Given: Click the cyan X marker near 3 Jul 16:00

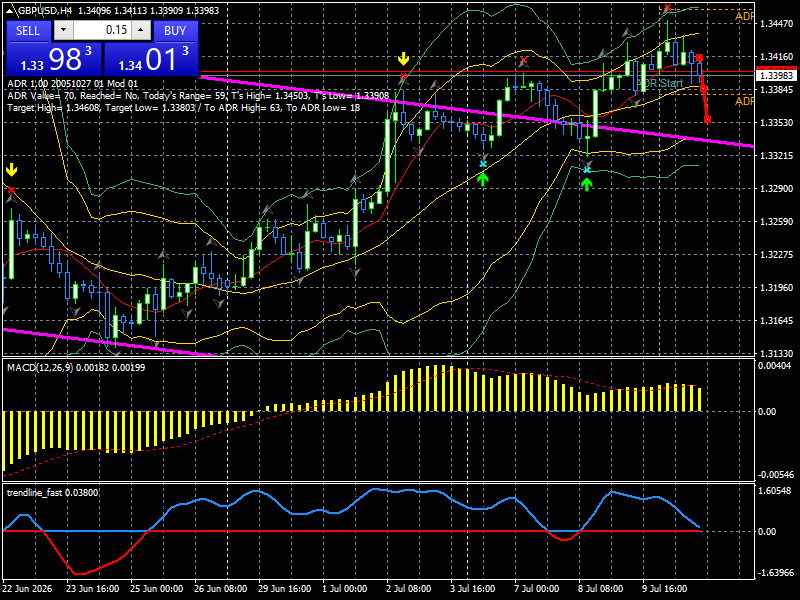Looking at the screenshot, I should pyautogui.click(x=483, y=164).
